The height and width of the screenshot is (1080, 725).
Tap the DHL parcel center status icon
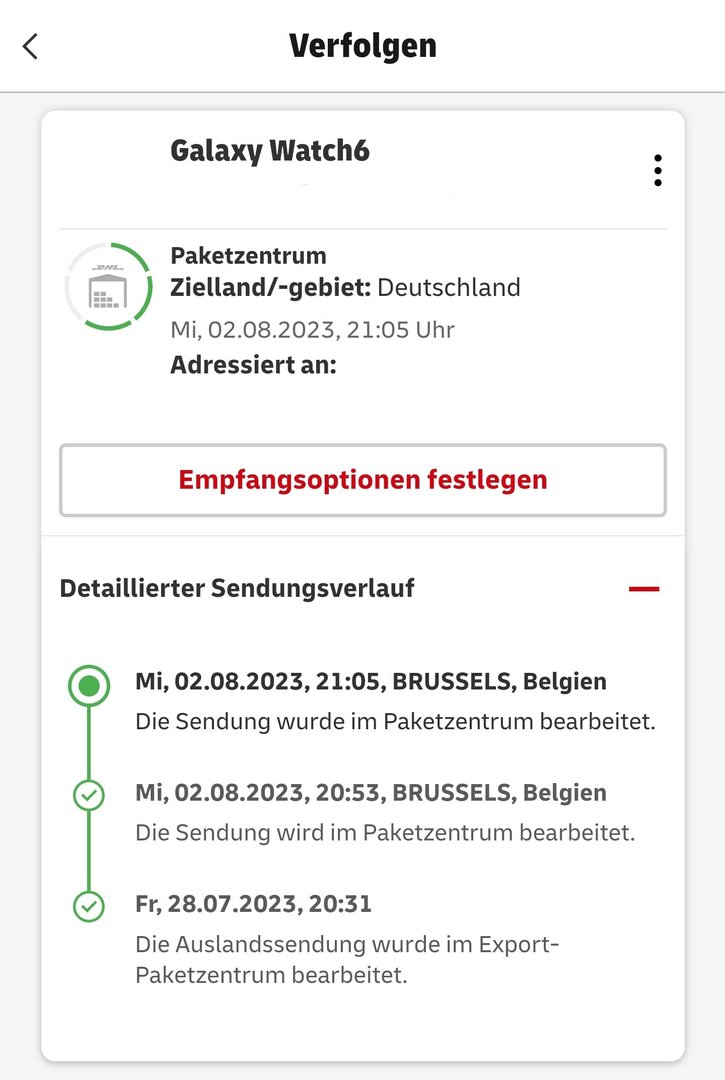pyautogui.click(x=108, y=286)
